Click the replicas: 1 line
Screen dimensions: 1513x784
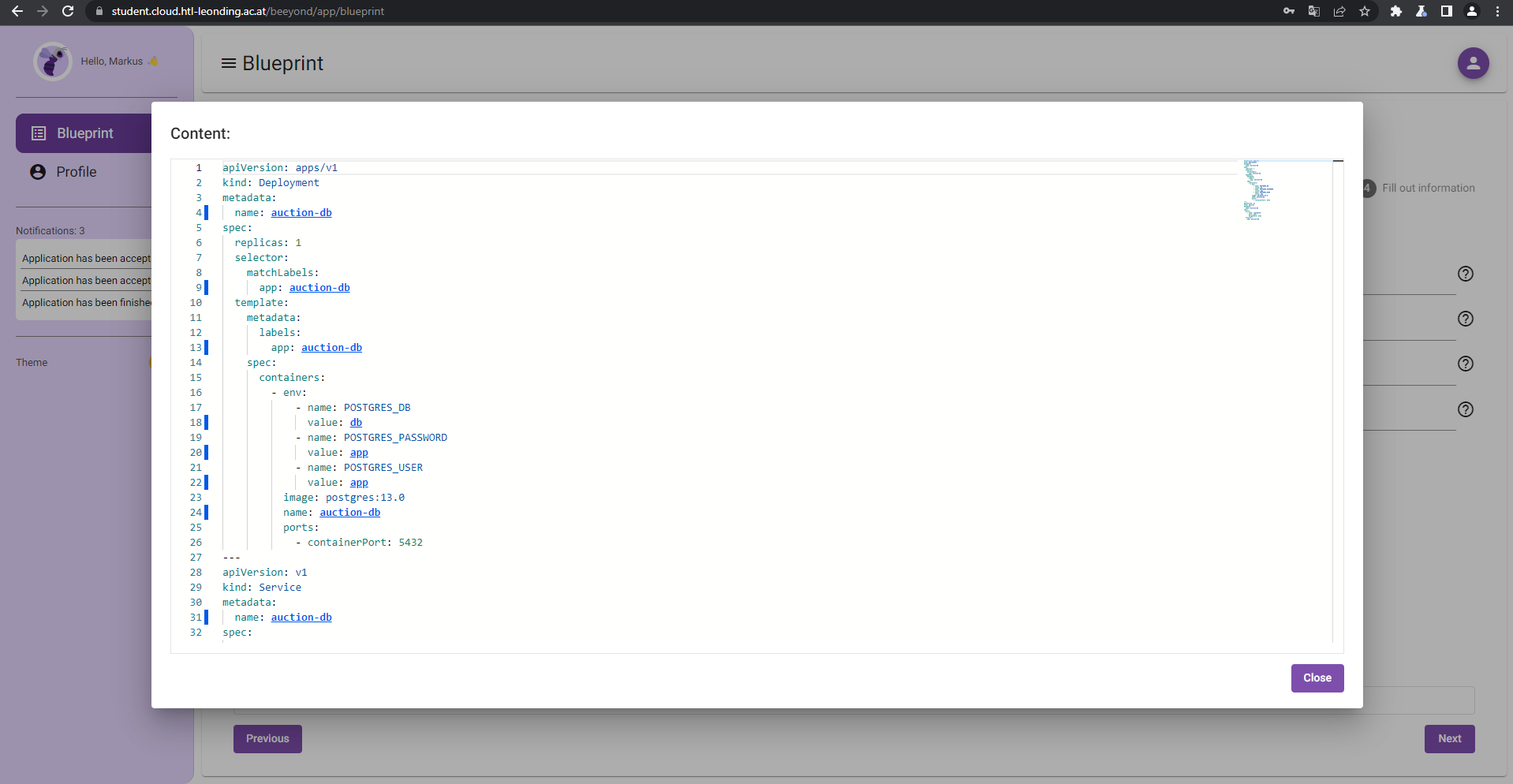(x=268, y=243)
